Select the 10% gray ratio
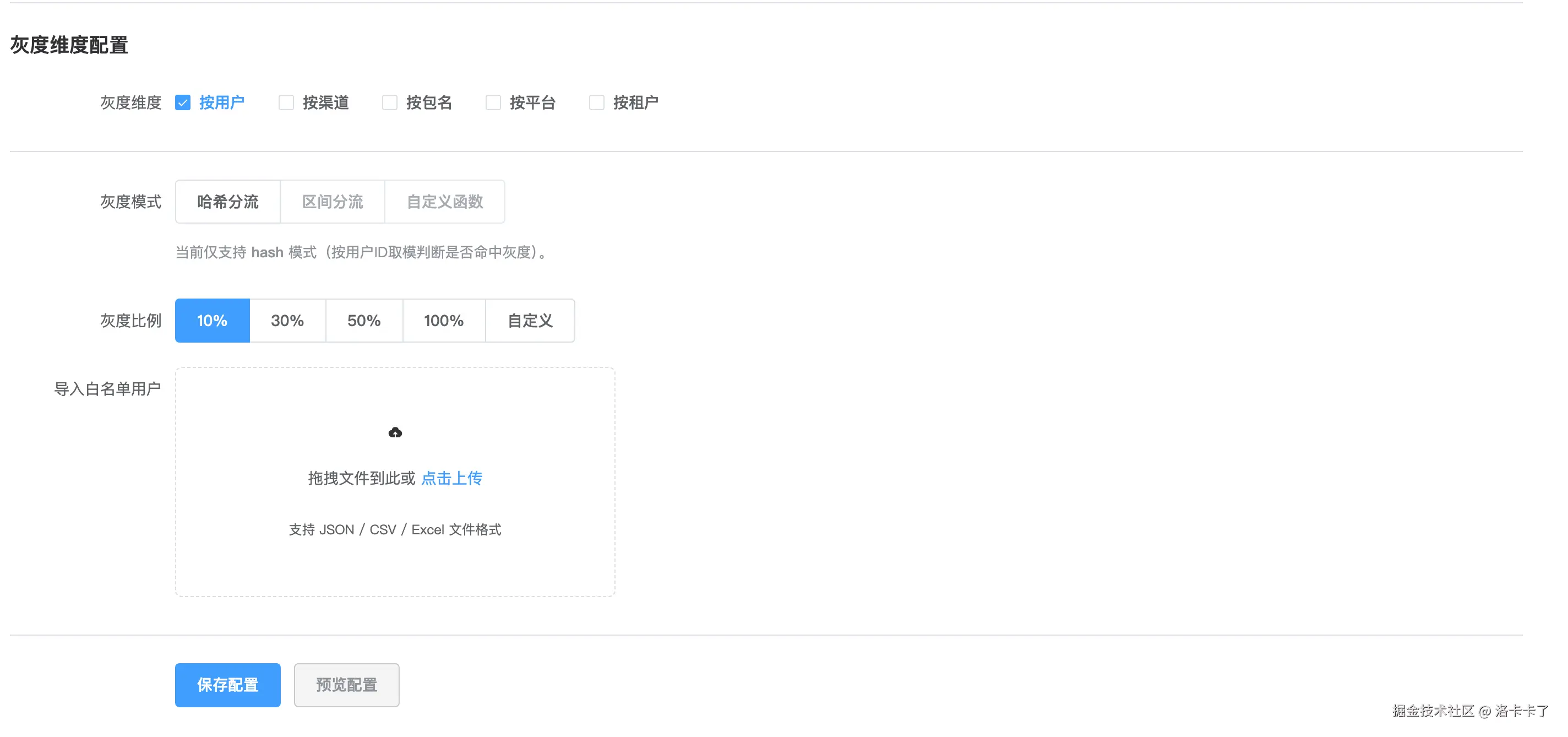Image resolution: width=1568 pixels, height=737 pixels. 212,321
